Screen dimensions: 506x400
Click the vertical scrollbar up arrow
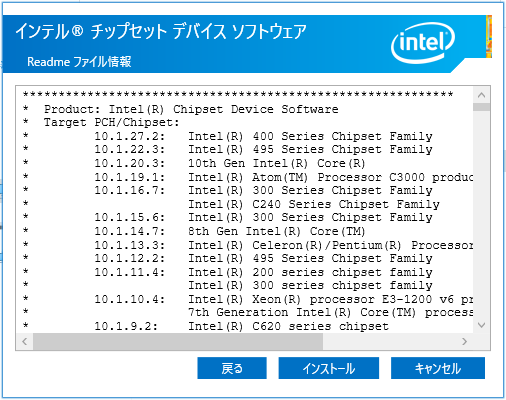481,95
